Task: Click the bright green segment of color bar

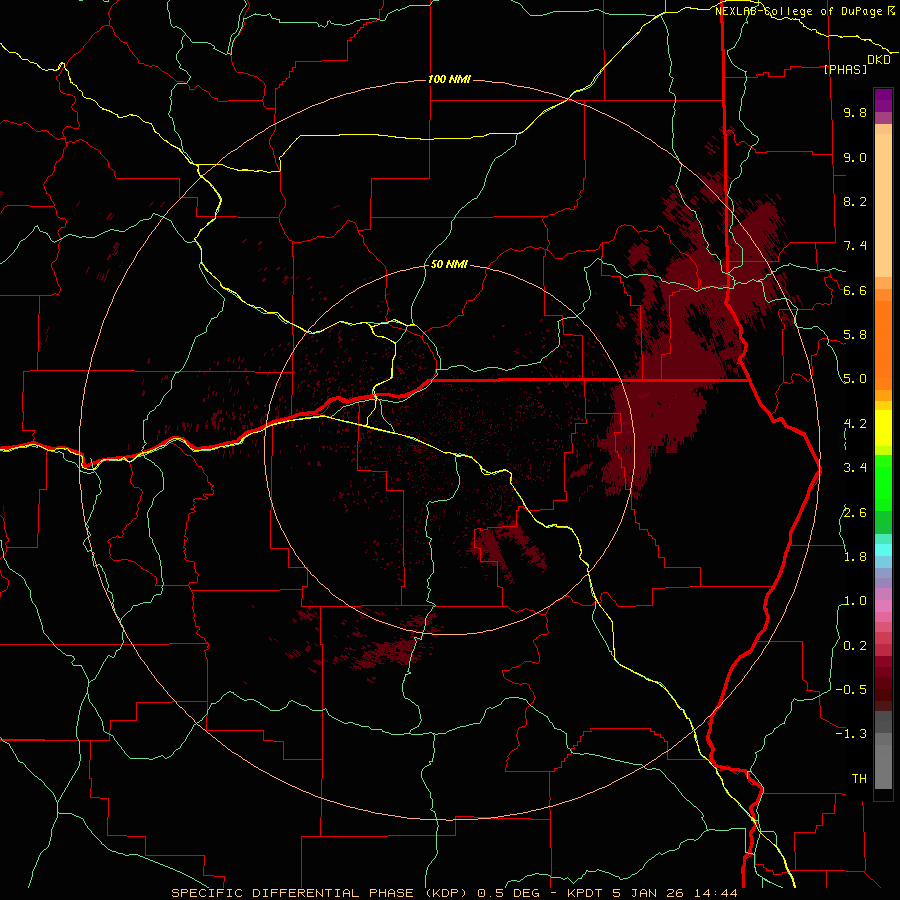Action: point(883,482)
